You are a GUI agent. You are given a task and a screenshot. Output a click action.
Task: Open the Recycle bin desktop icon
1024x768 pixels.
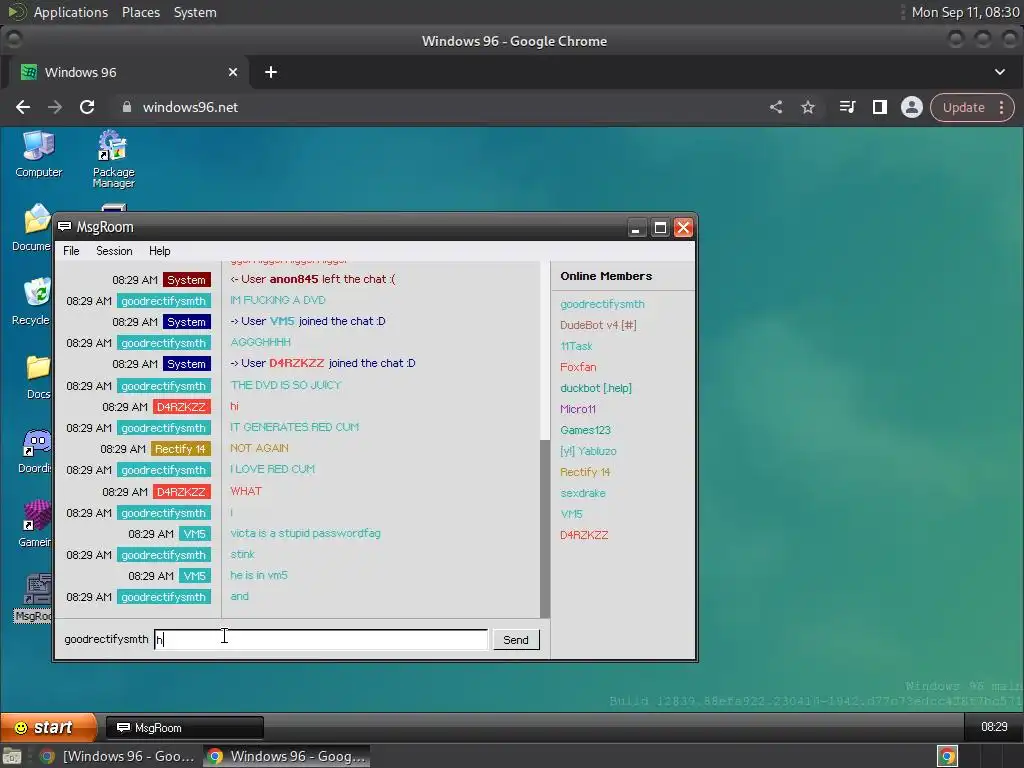32,302
